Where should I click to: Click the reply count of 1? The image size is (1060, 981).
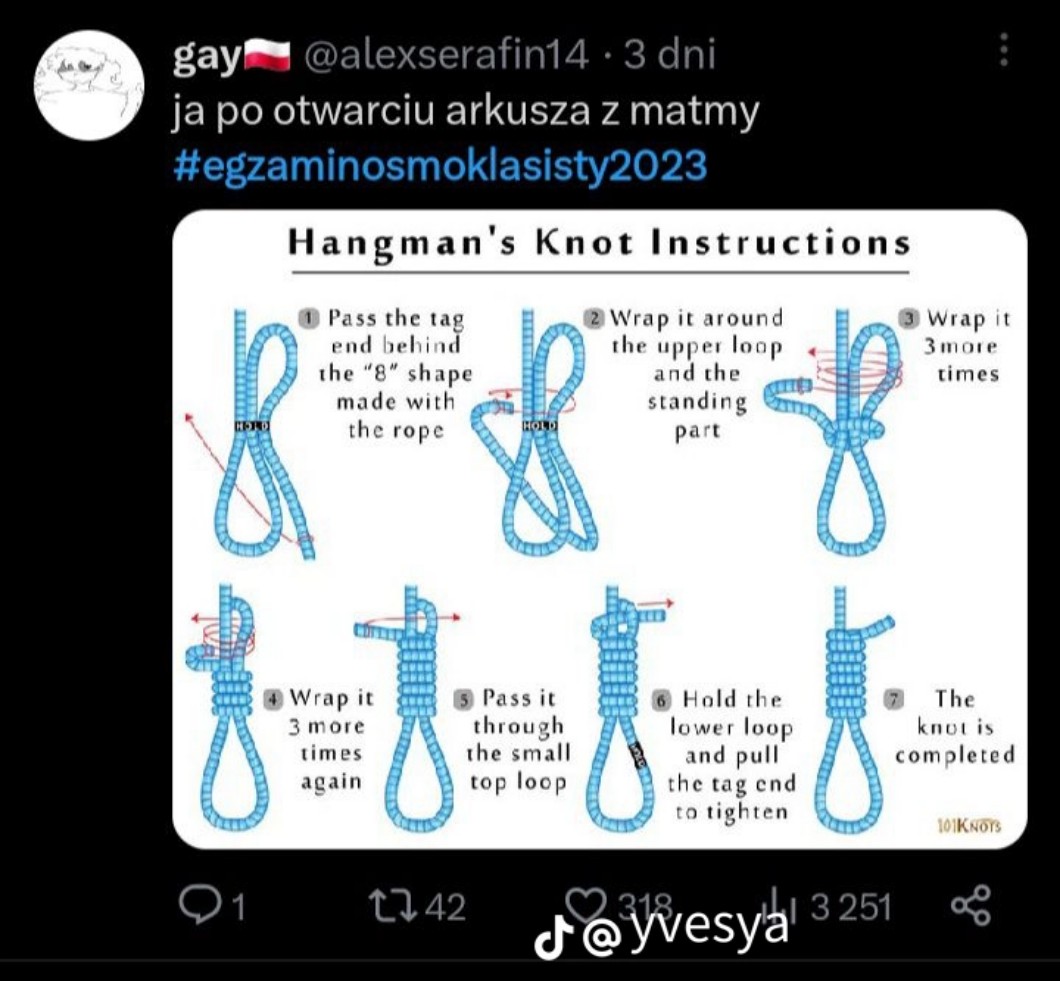tap(237, 908)
